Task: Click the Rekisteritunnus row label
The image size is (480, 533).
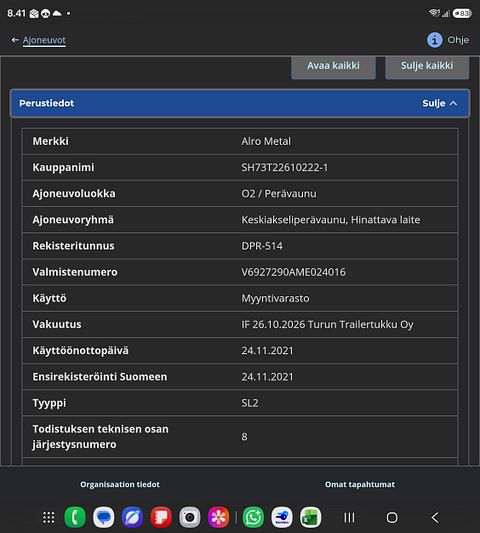Action: coord(73,246)
